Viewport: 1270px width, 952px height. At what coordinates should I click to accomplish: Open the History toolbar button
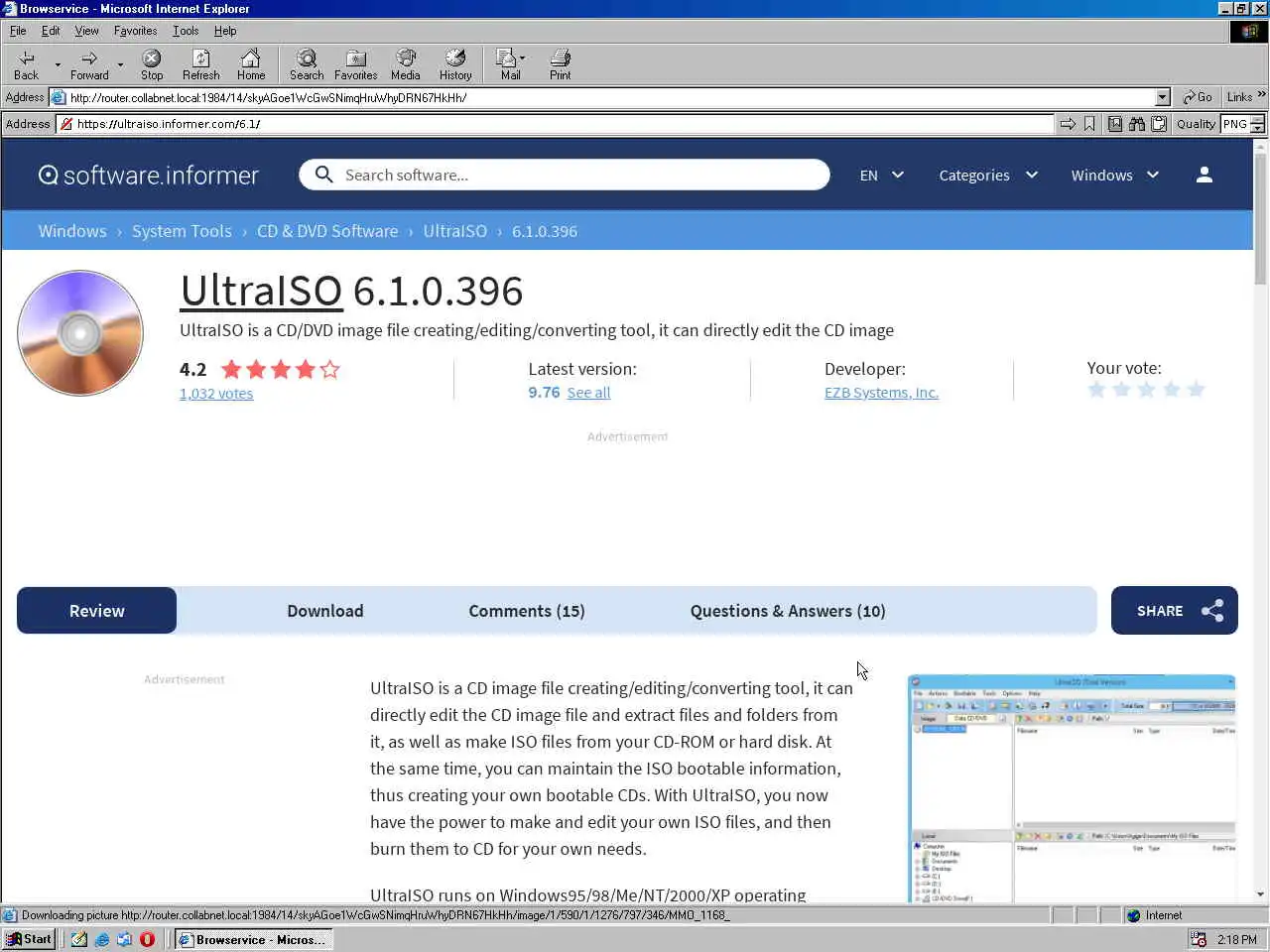coord(455,64)
